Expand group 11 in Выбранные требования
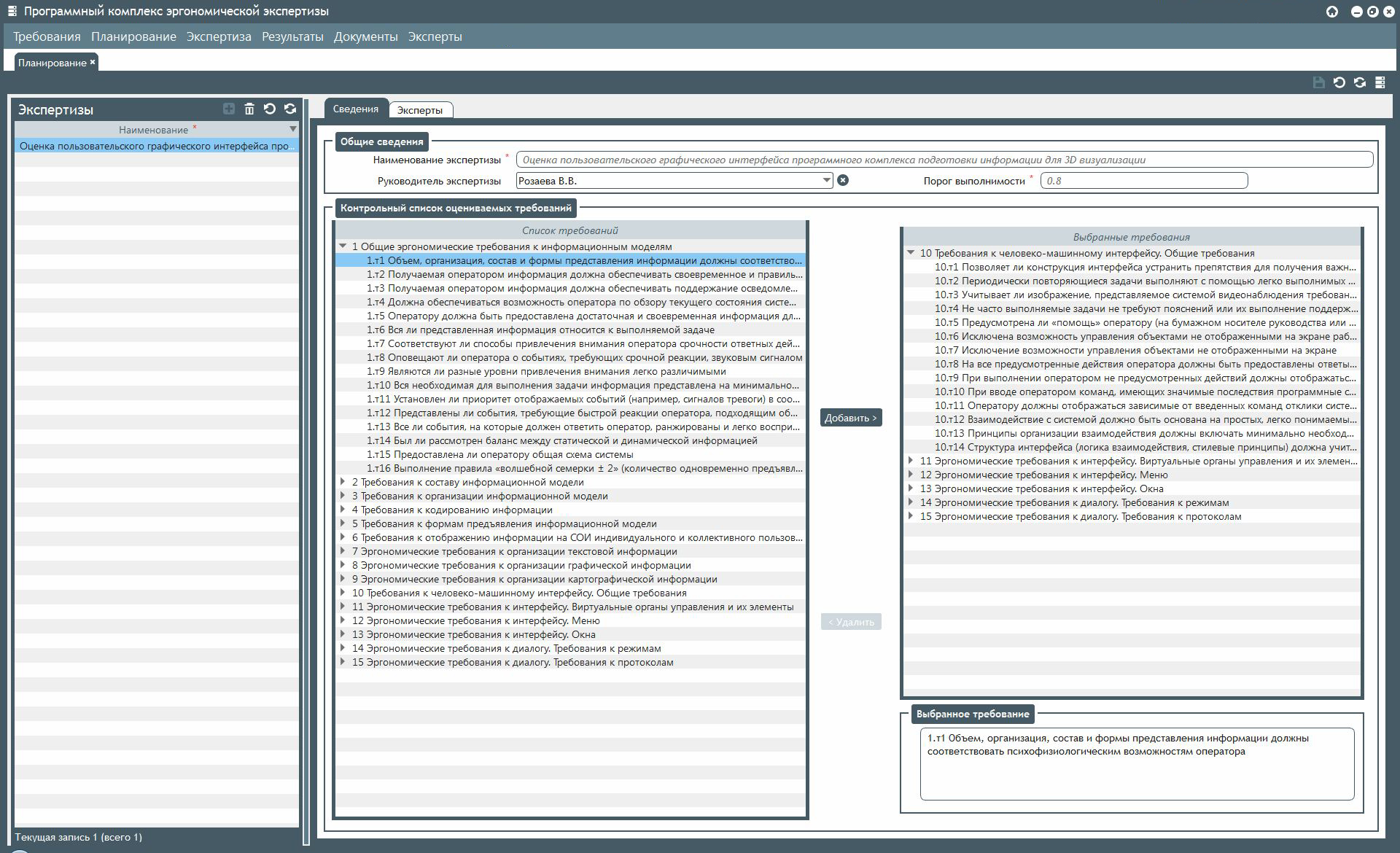The width and height of the screenshot is (1400, 853). (911, 461)
